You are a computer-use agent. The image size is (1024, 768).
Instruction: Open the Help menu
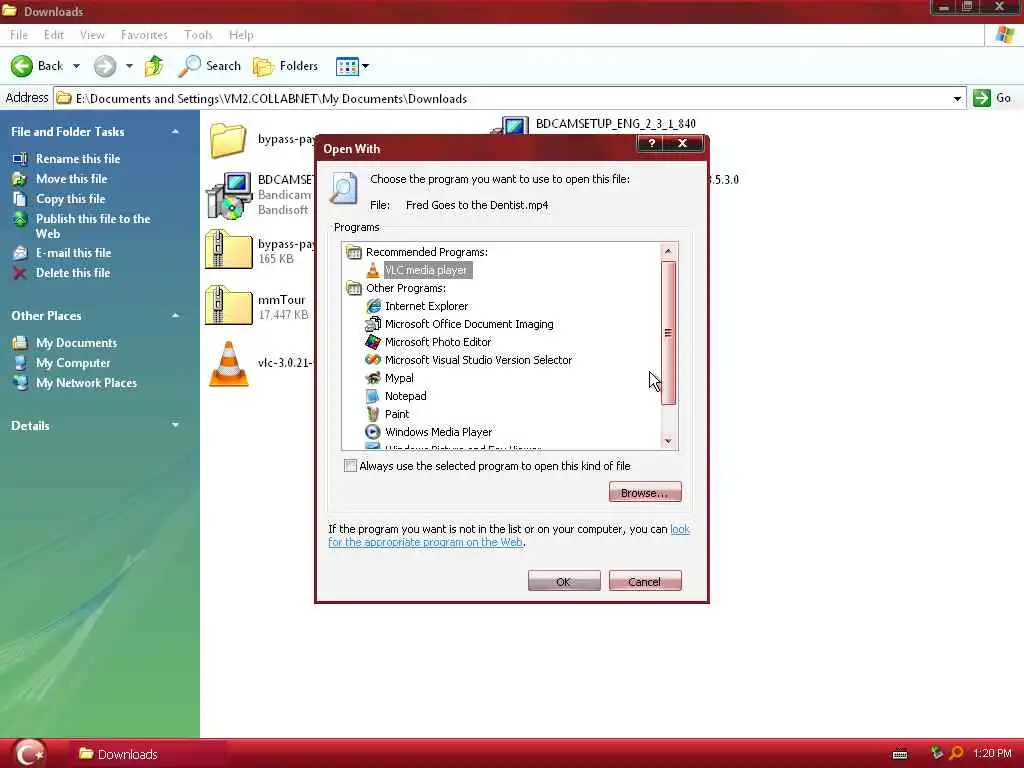tap(241, 35)
